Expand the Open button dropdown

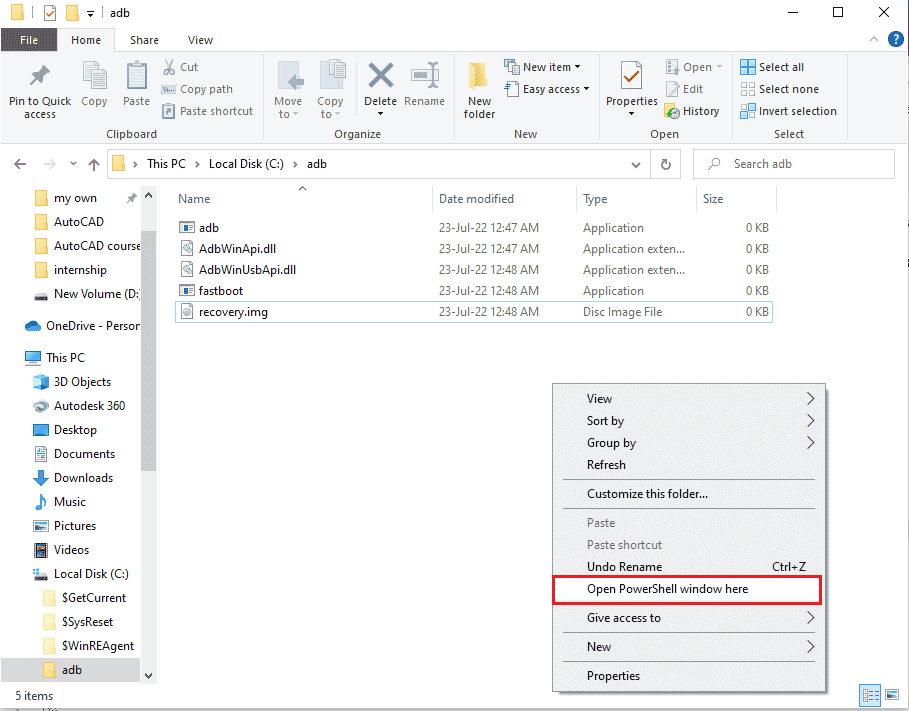[719, 67]
